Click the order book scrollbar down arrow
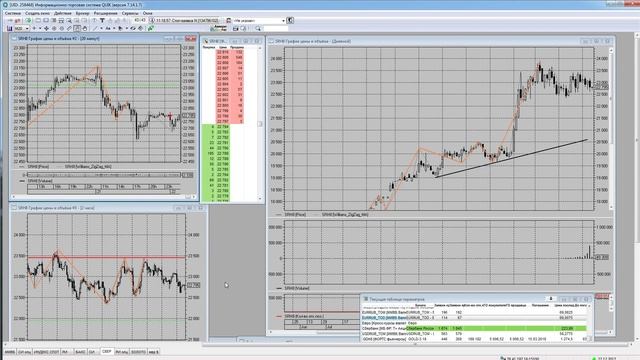The height and width of the screenshot is (360, 640). [260, 199]
